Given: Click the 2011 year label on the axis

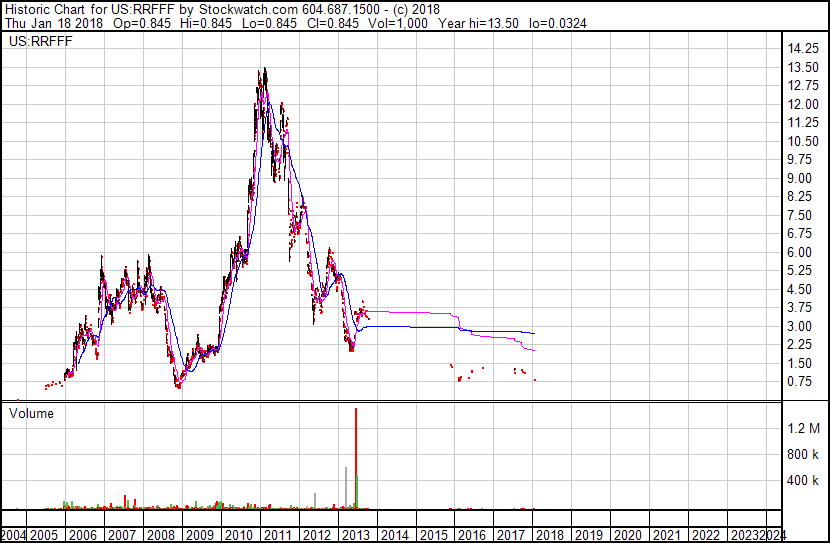Looking at the screenshot, I should pos(277,535).
